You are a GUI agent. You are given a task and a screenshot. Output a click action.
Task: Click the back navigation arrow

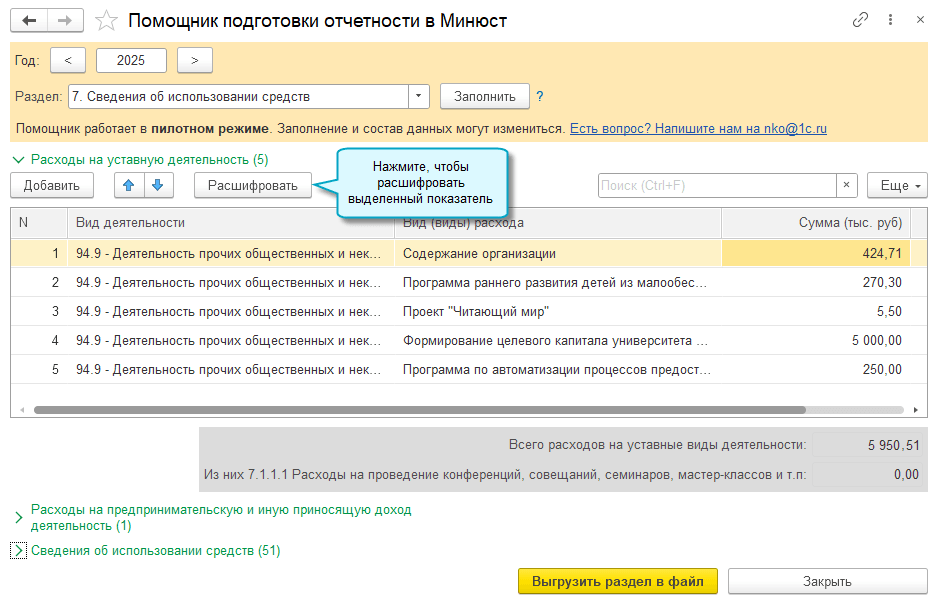tap(29, 20)
